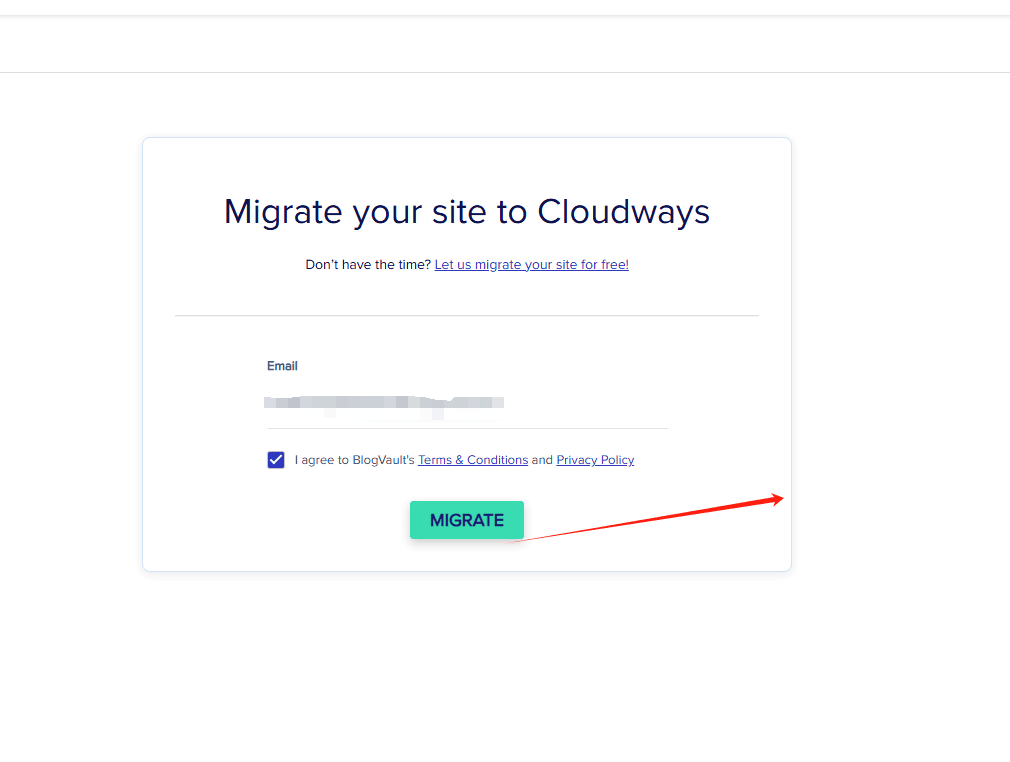Viewport: 1010px width, 762px height.
Task: Click the "I agree to BlogVault's" text
Action: tap(354, 460)
